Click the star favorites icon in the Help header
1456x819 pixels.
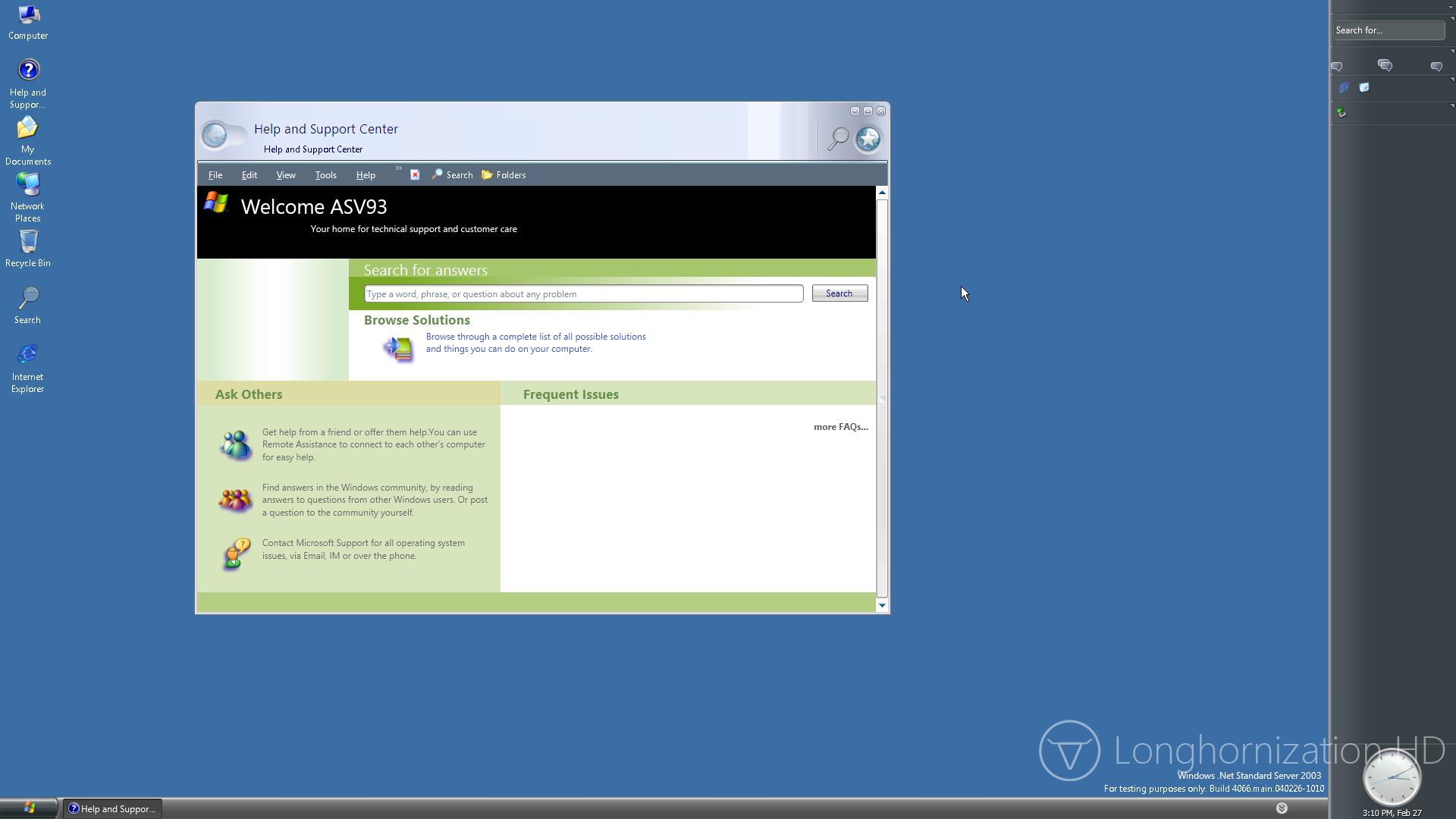point(868,139)
